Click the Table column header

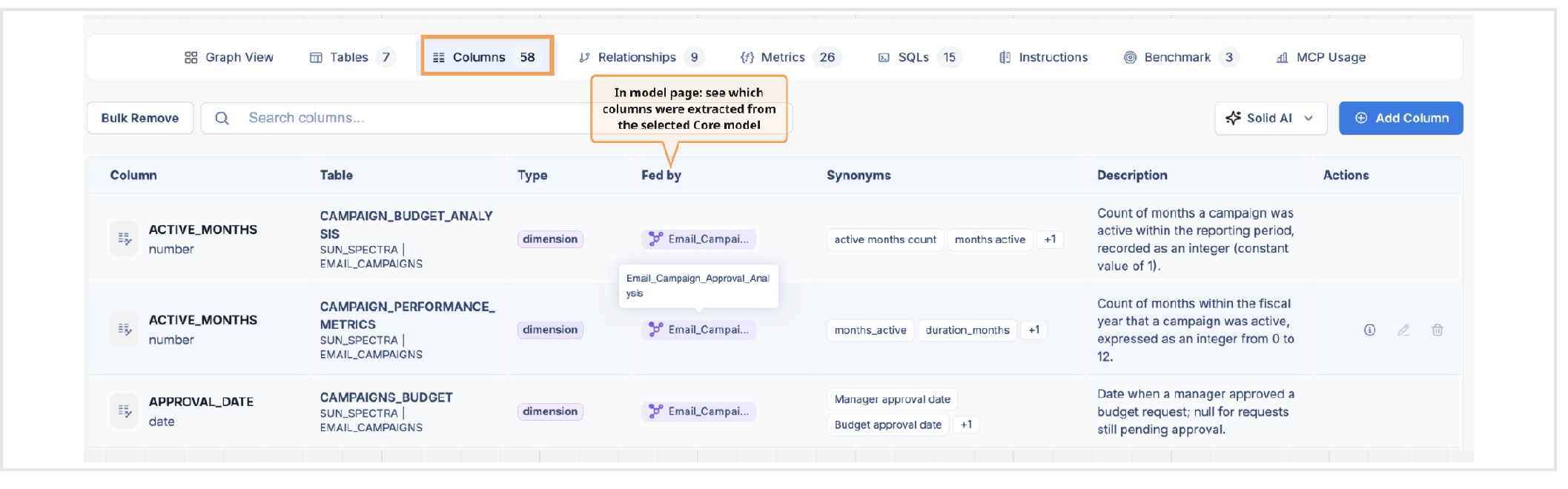[336, 176]
